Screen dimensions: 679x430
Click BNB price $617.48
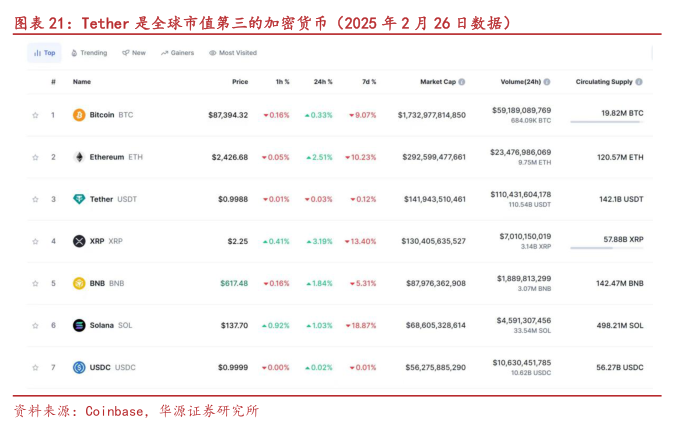[234, 283]
